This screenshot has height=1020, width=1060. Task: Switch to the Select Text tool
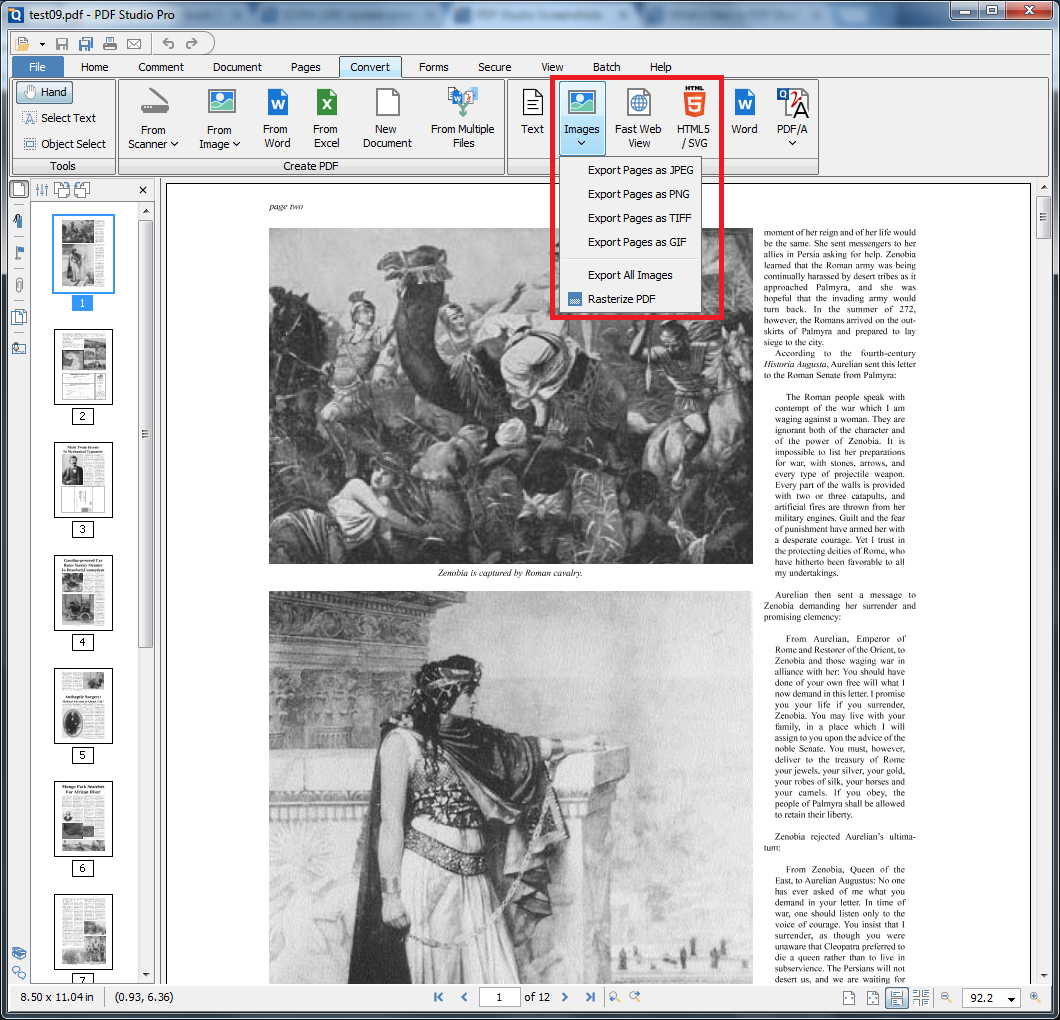59,118
